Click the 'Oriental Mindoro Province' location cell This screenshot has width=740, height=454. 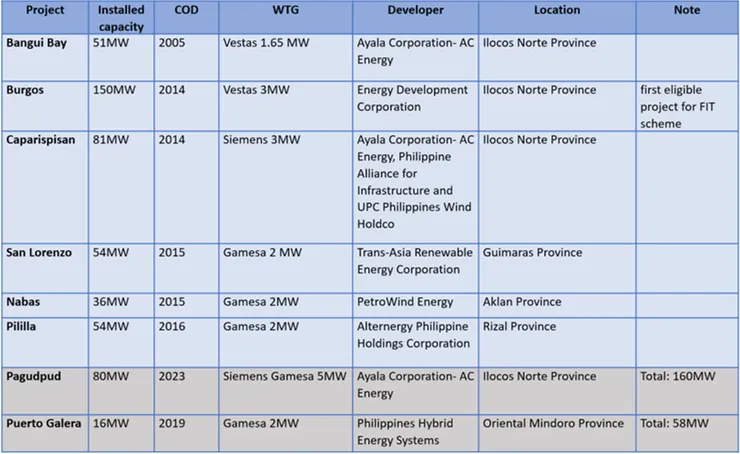(557, 433)
